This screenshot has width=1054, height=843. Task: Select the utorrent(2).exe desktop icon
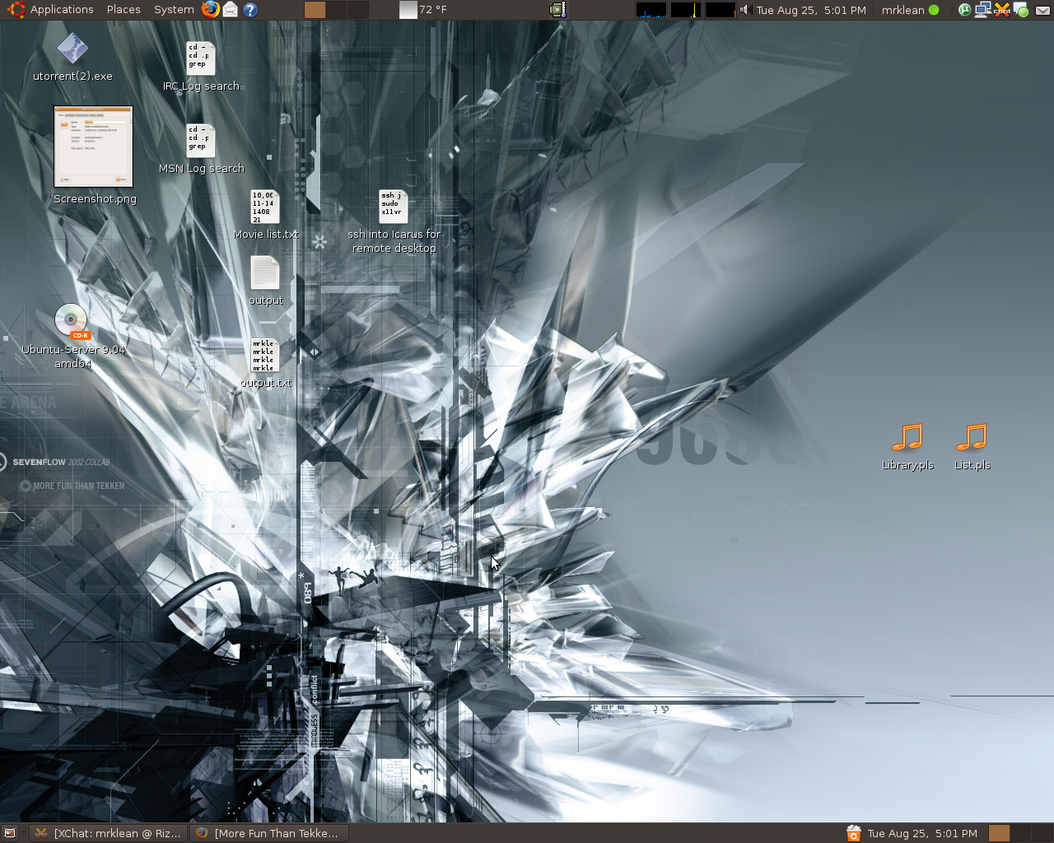pyautogui.click(x=72, y=49)
